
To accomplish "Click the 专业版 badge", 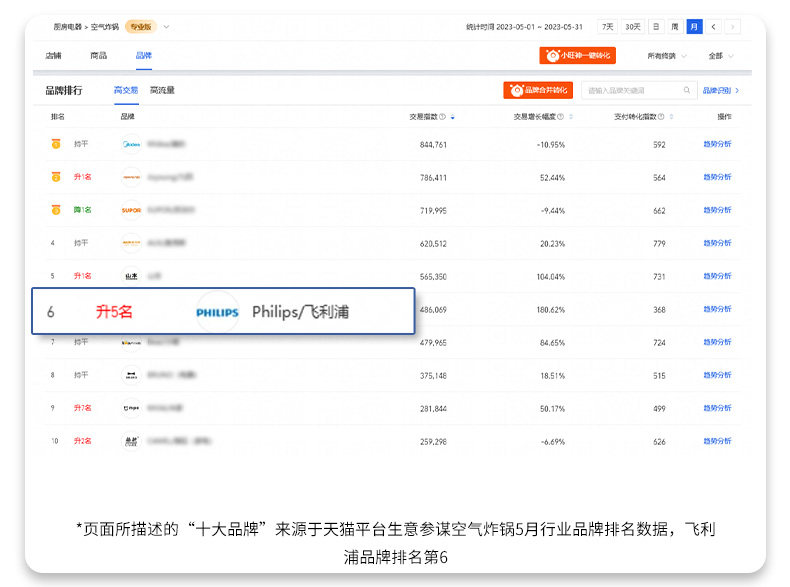I will point(141,27).
